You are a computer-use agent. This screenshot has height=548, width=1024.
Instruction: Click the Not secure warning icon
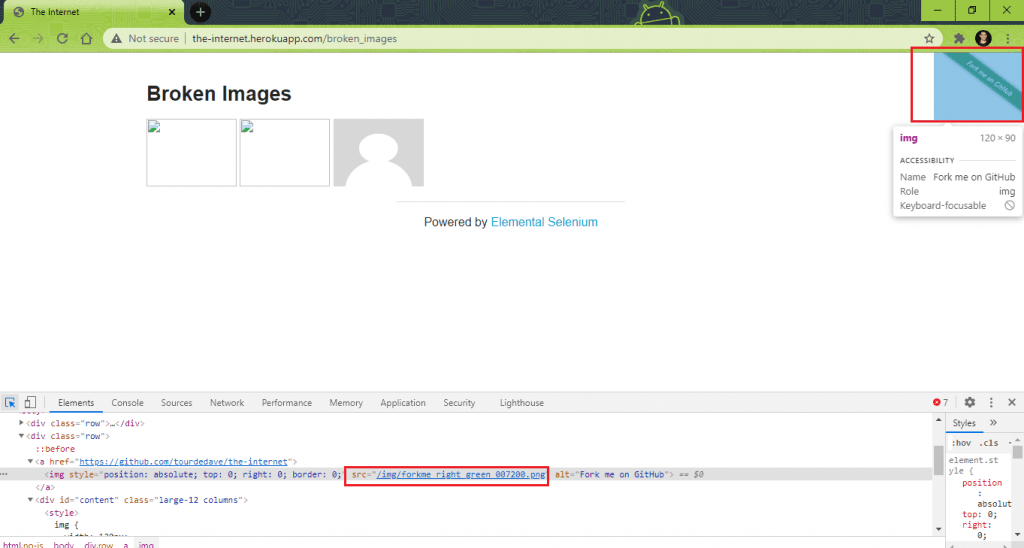[116, 39]
